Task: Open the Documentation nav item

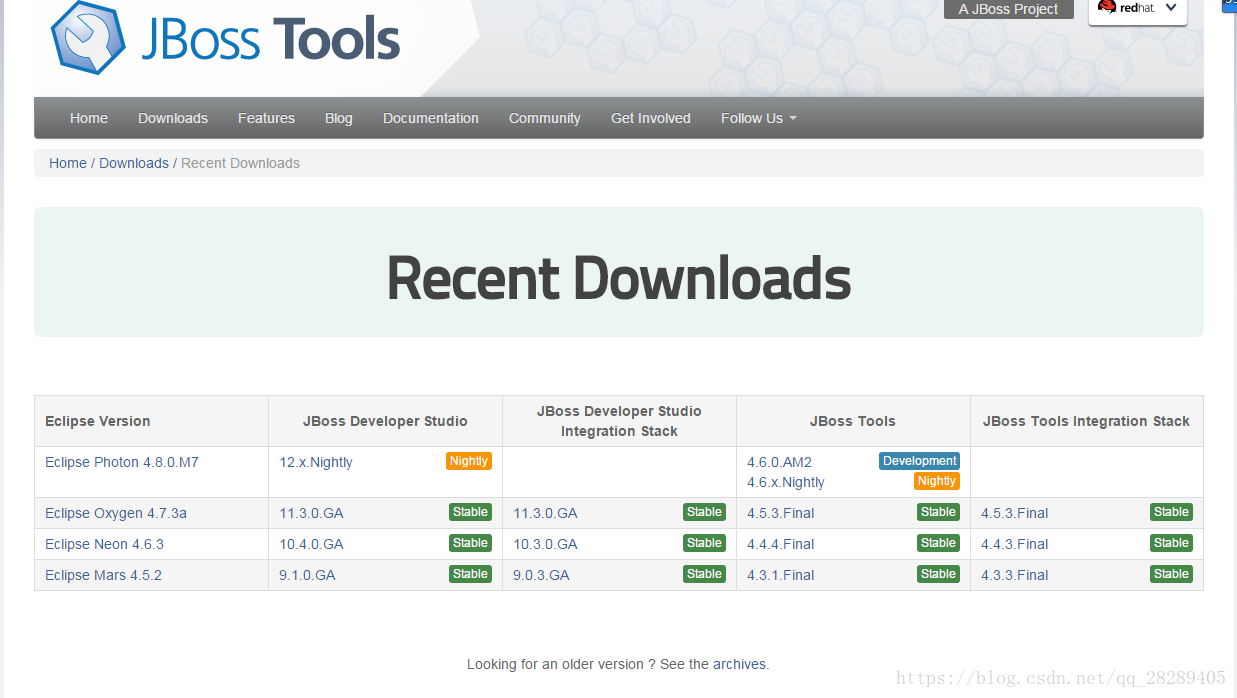Action: pyautogui.click(x=431, y=118)
